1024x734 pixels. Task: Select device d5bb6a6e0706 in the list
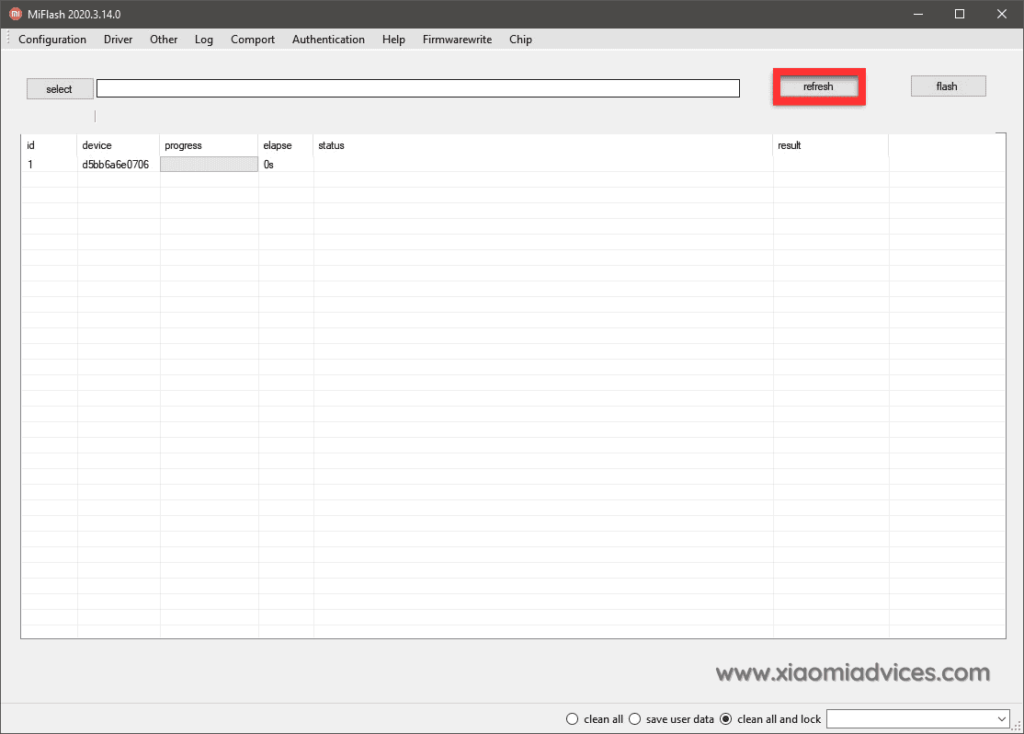pyautogui.click(x=116, y=165)
